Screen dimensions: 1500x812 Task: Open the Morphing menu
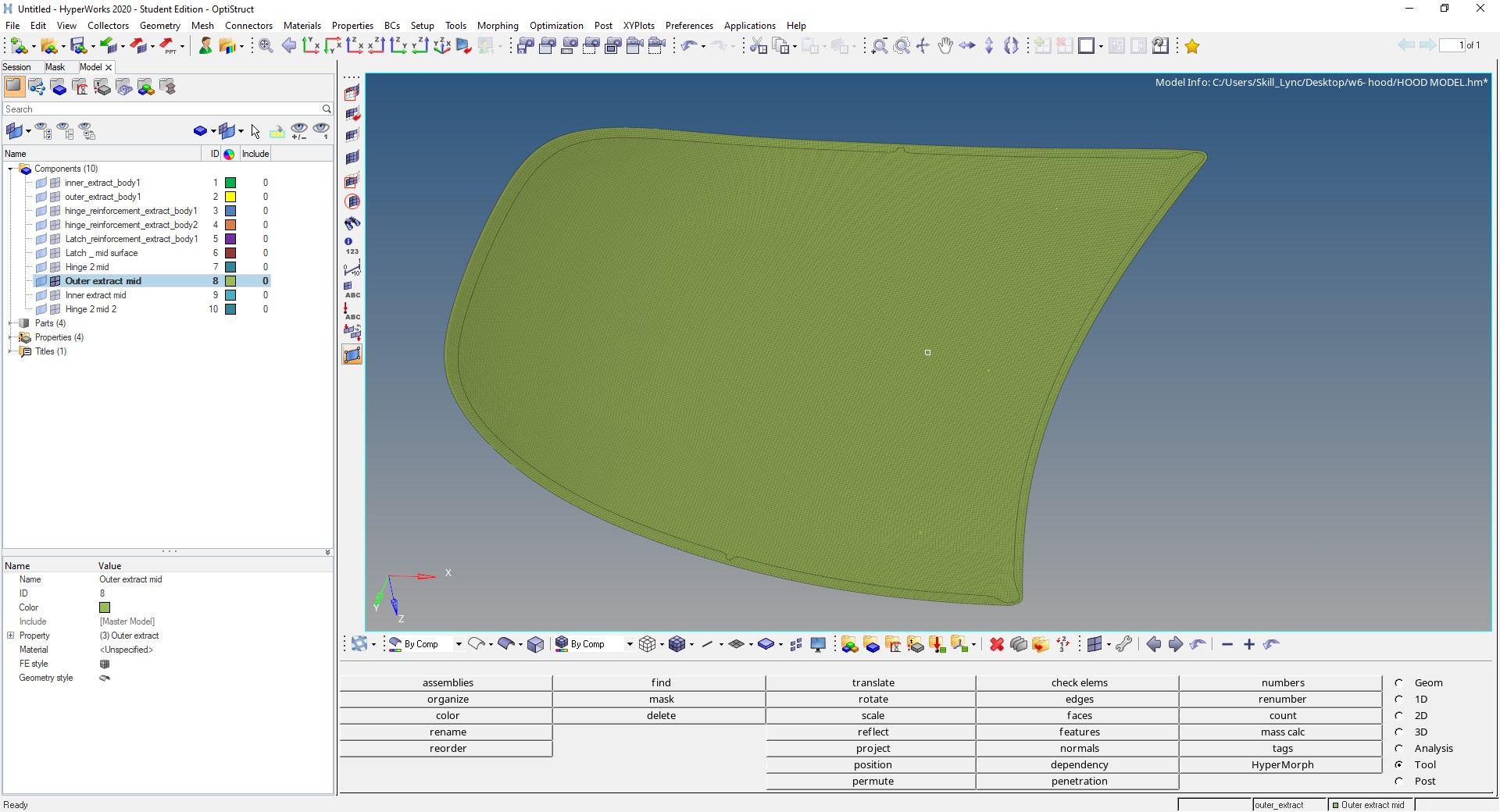tap(497, 26)
